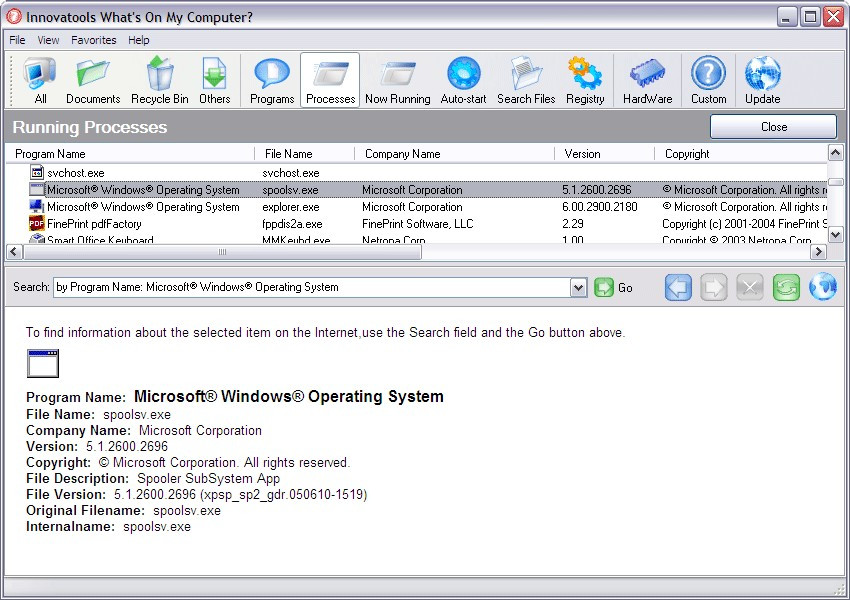Open the Help menu
This screenshot has width=850, height=600.
point(139,40)
